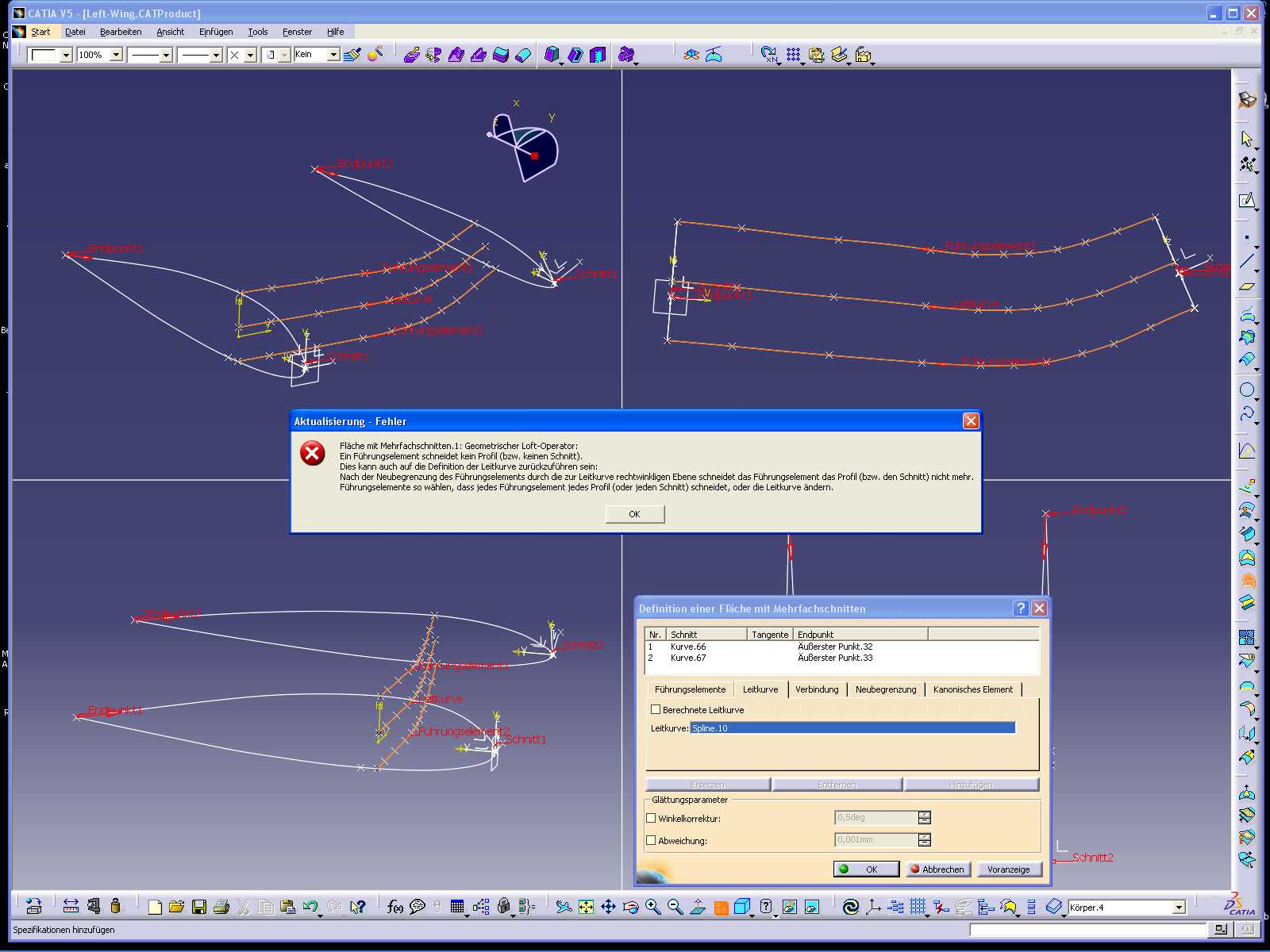Click the Undo arrow icon
Screen dimensions: 1270x952
pos(310,906)
